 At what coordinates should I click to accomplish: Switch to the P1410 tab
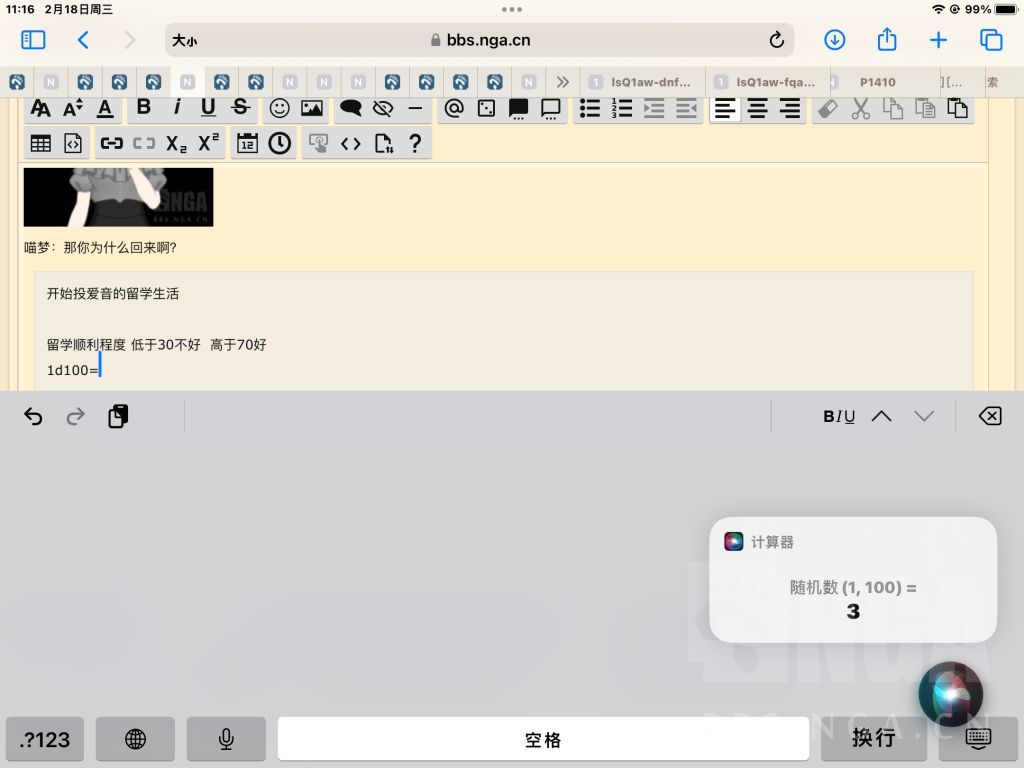[877, 82]
